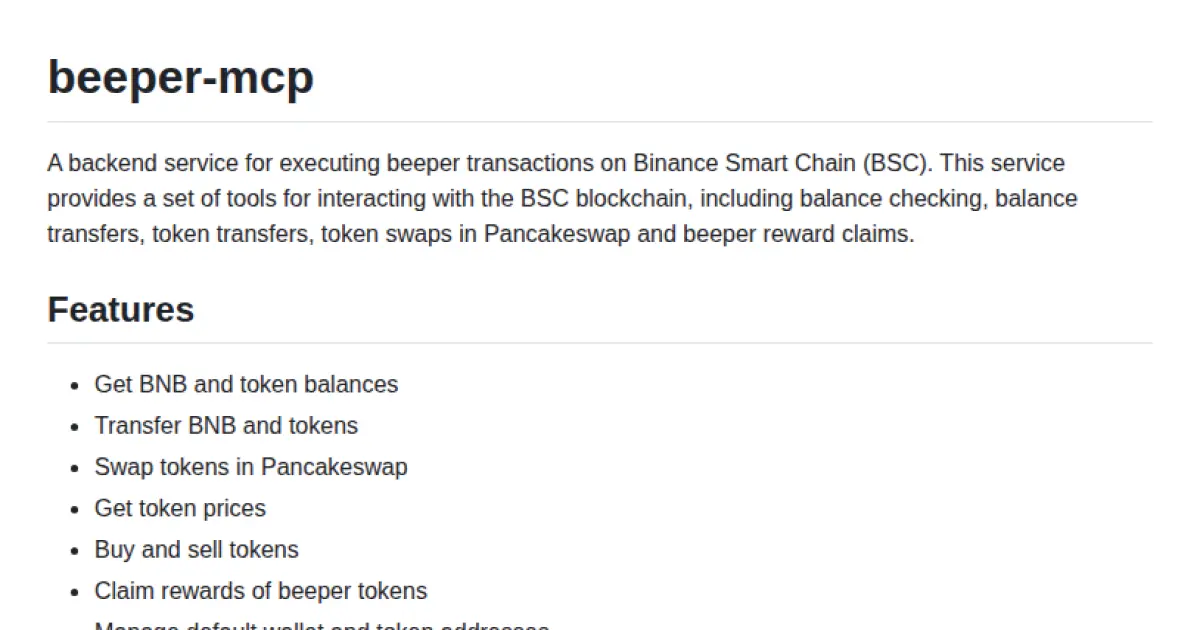Click the beeper-mcp page title heading
The image size is (1200, 630).
coord(180,76)
